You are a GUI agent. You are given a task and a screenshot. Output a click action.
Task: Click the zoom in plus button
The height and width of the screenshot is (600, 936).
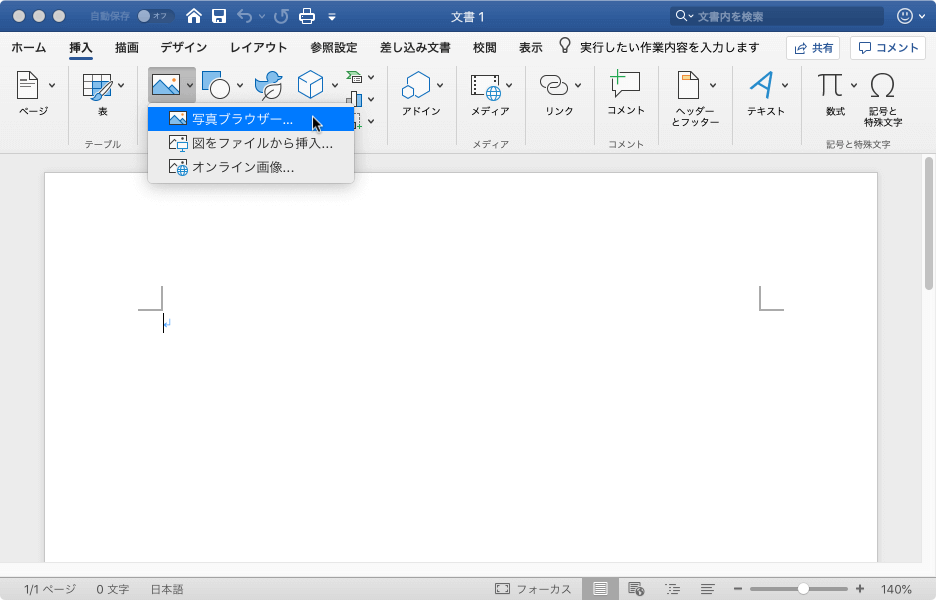[x=860, y=589]
